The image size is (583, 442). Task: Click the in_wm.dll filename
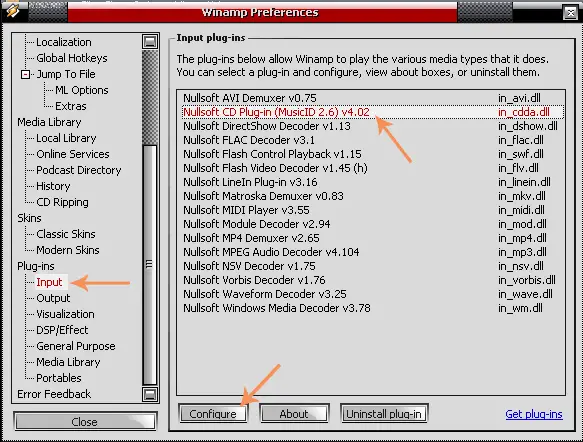click(521, 309)
